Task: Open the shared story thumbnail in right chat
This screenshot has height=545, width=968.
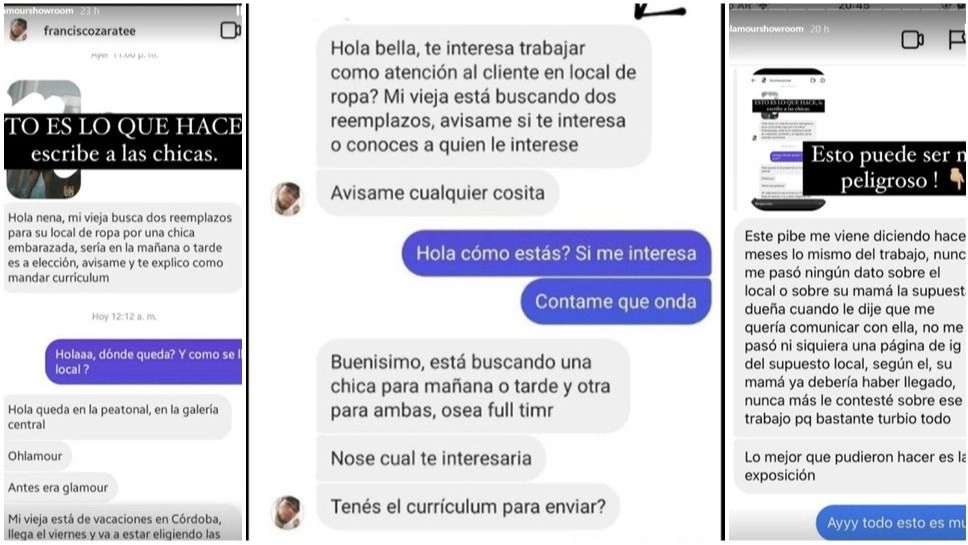Action: pos(788,139)
